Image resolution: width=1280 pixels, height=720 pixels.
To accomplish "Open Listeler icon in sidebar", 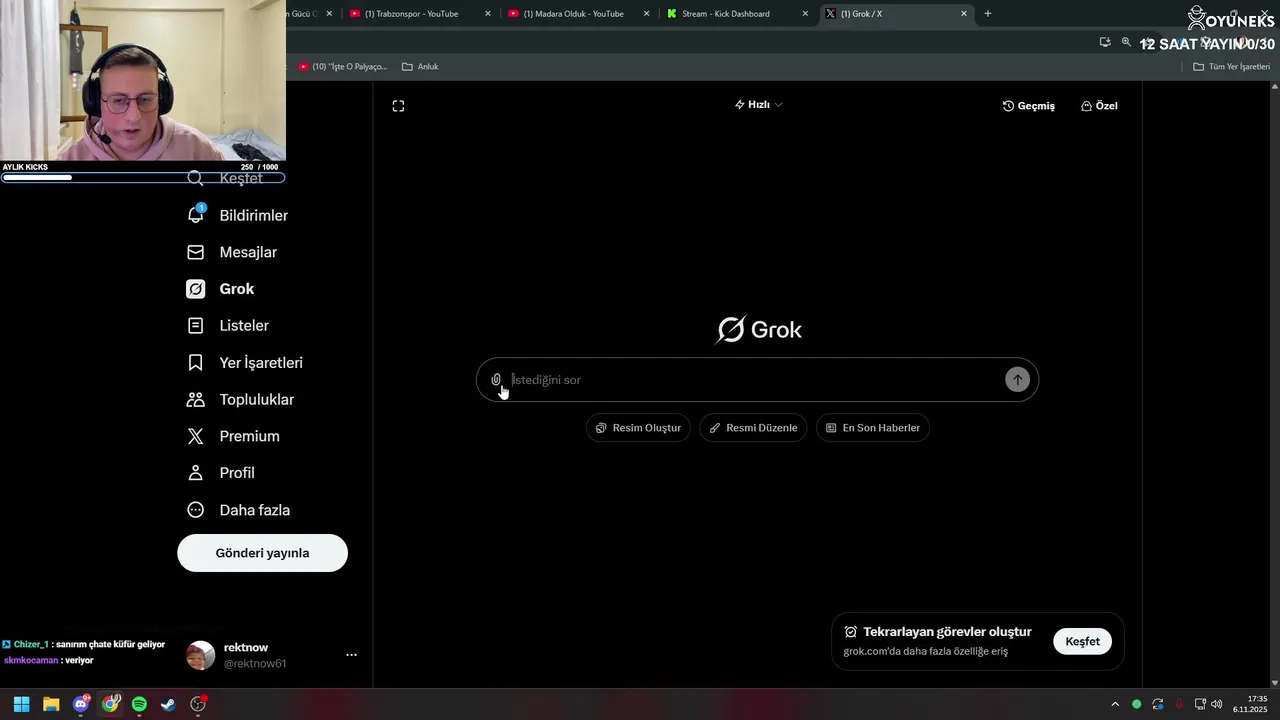I will 196,326.
